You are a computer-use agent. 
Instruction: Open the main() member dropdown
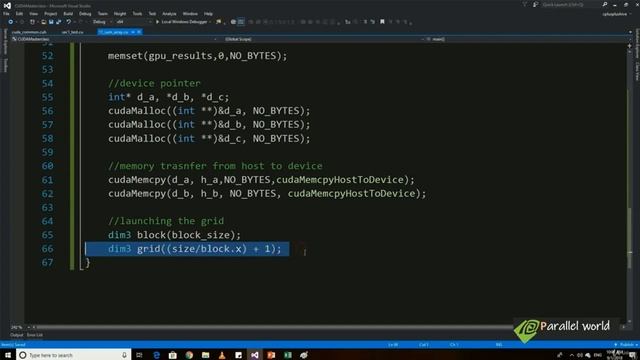coord(527,39)
